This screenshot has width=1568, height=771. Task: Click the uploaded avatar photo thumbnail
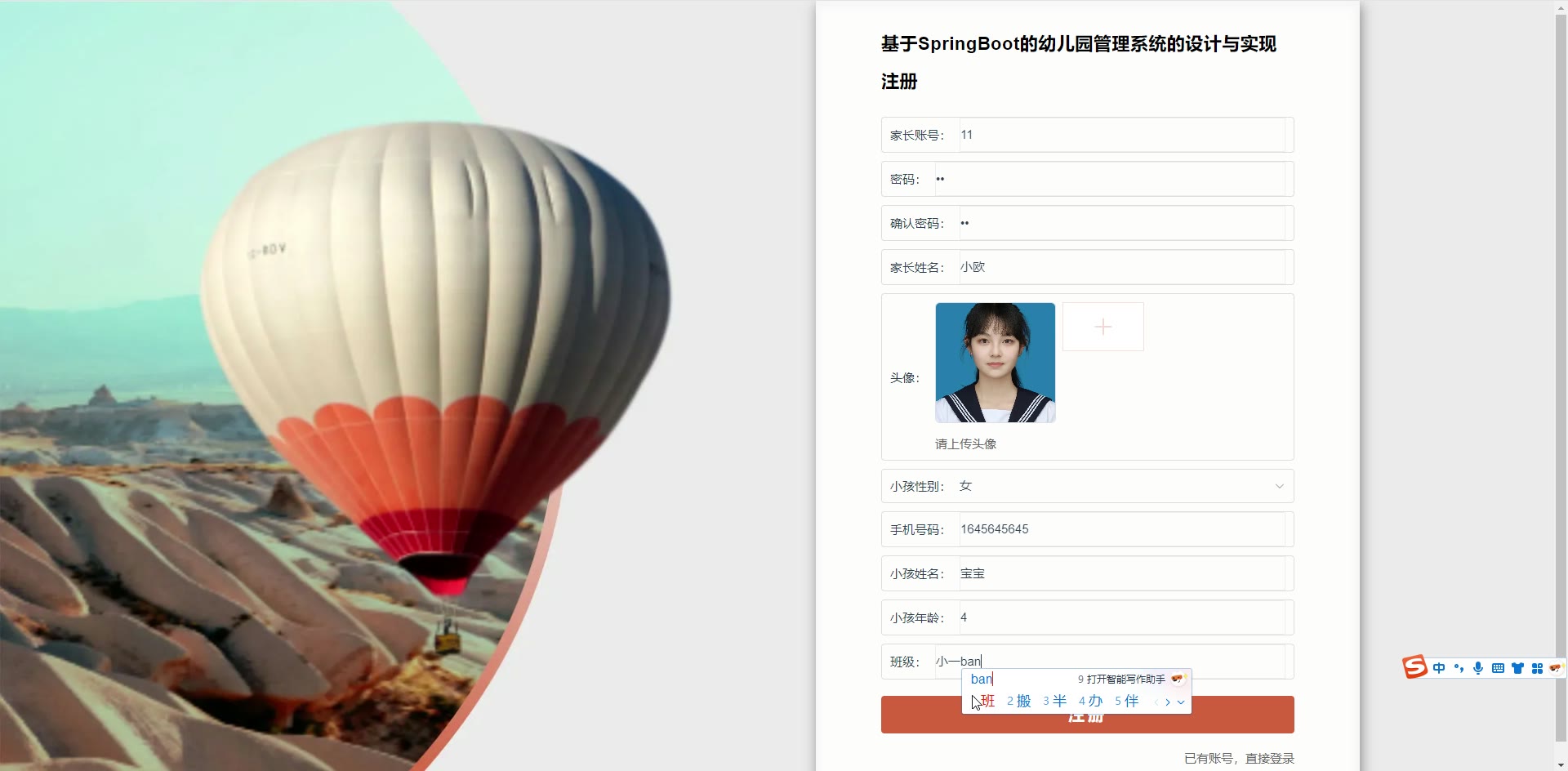[x=996, y=363]
